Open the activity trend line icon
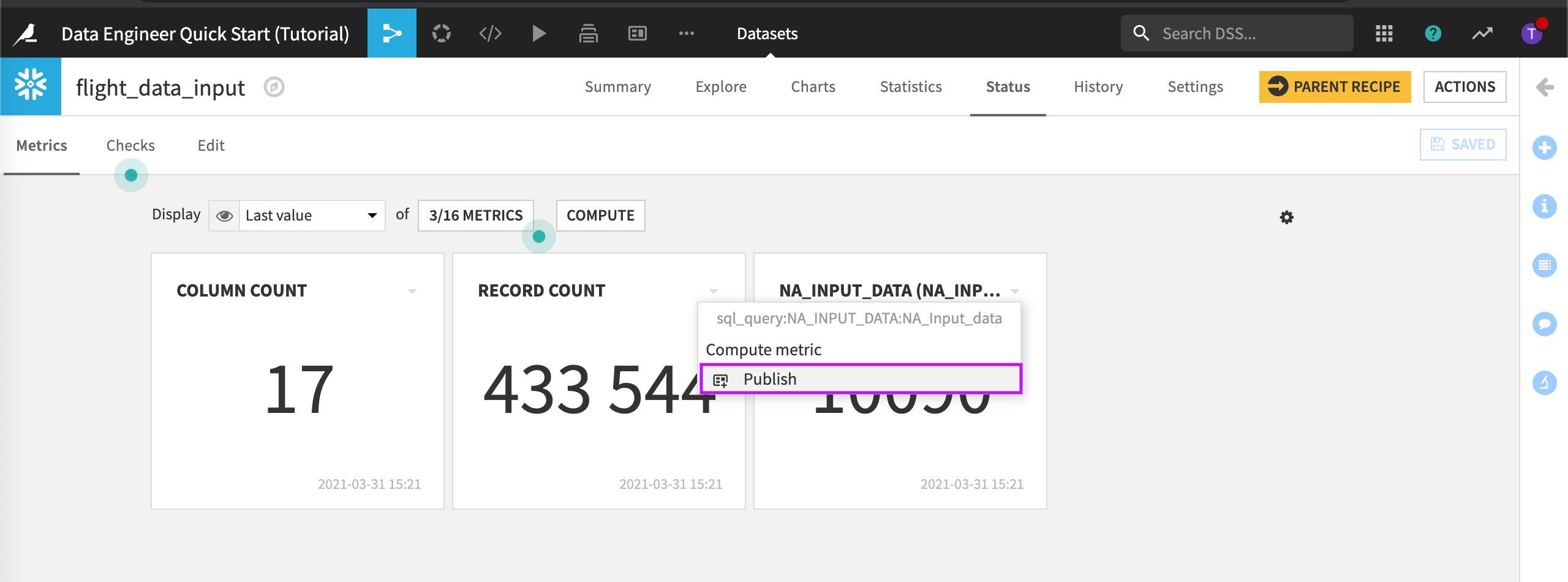Image resolution: width=1568 pixels, height=582 pixels. click(x=1482, y=33)
